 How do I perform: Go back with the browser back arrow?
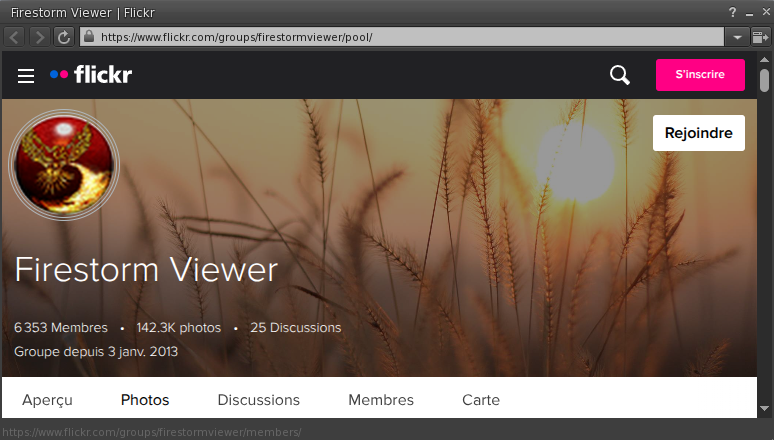[15, 37]
